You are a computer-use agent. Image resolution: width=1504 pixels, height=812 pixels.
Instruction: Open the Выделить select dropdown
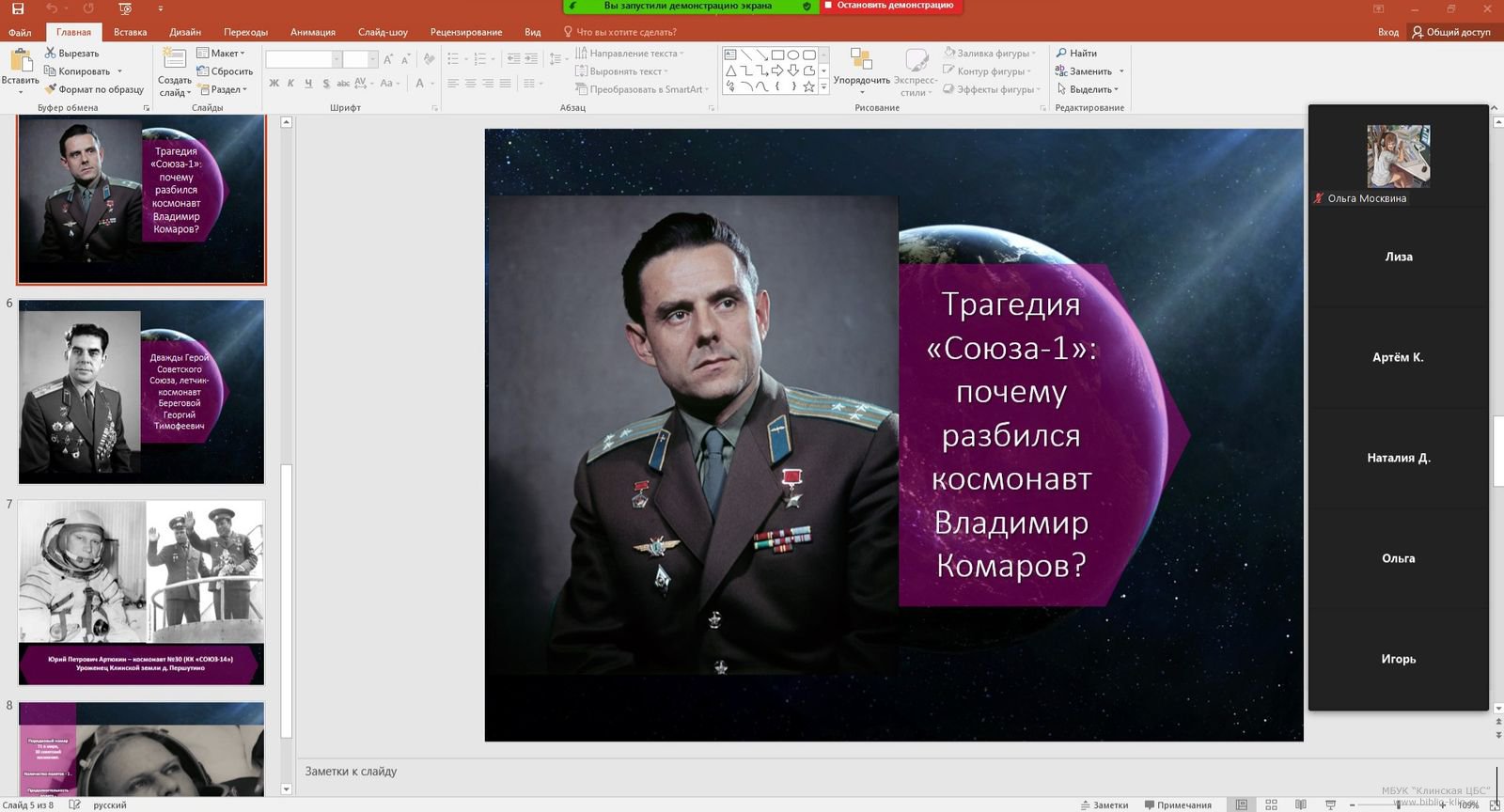coord(1088,89)
